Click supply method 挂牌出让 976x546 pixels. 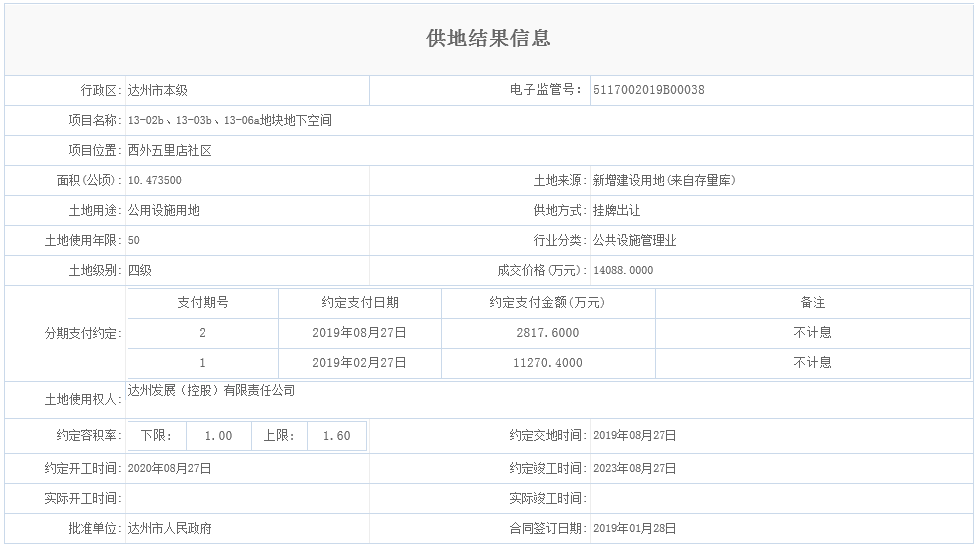click(x=616, y=210)
